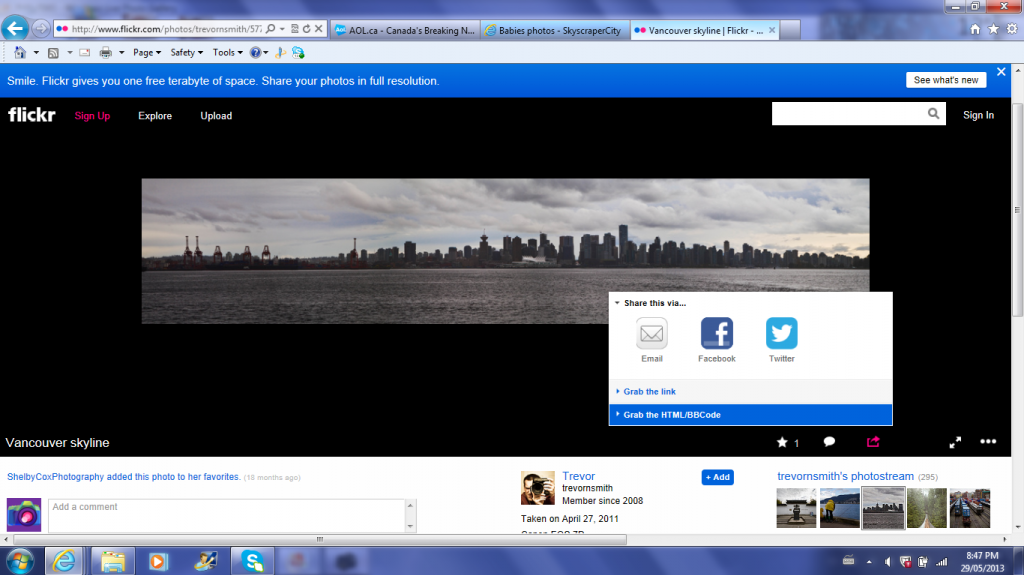
Task: Open the three-dots more options menu
Action: 988,442
